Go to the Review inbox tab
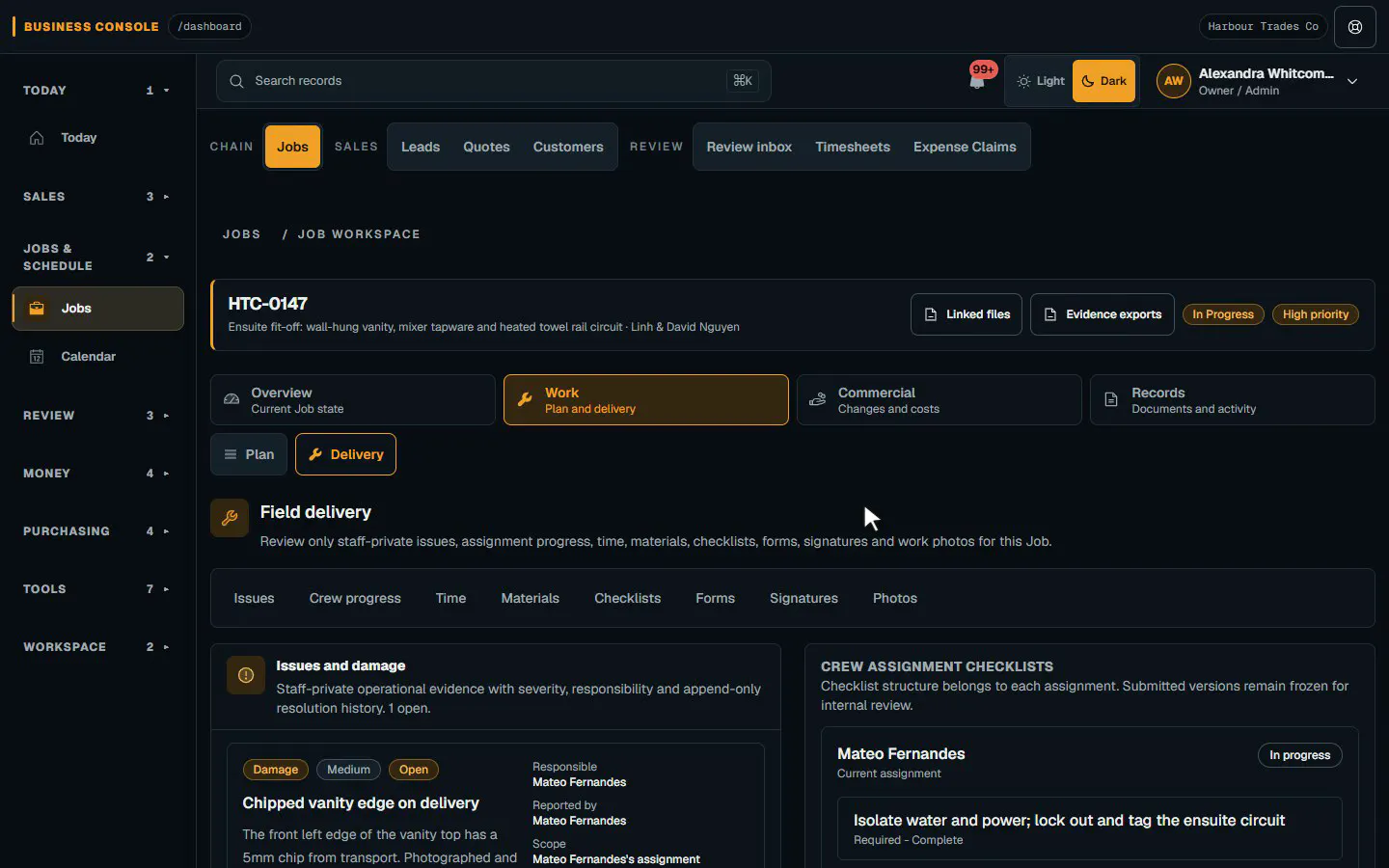The height and width of the screenshot is (868, 1389). [x=749, y=147]
